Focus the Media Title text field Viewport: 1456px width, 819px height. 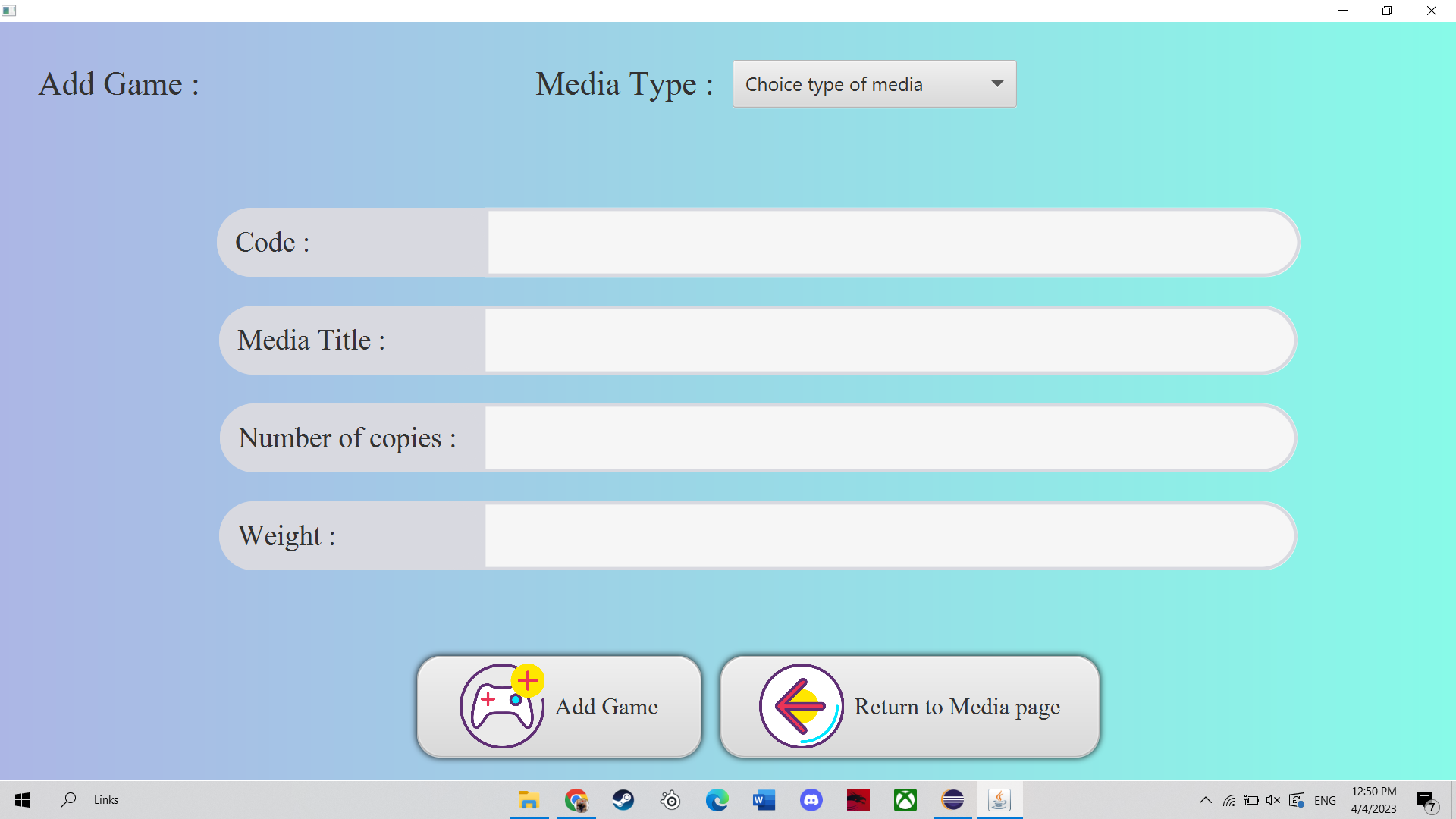889,340
